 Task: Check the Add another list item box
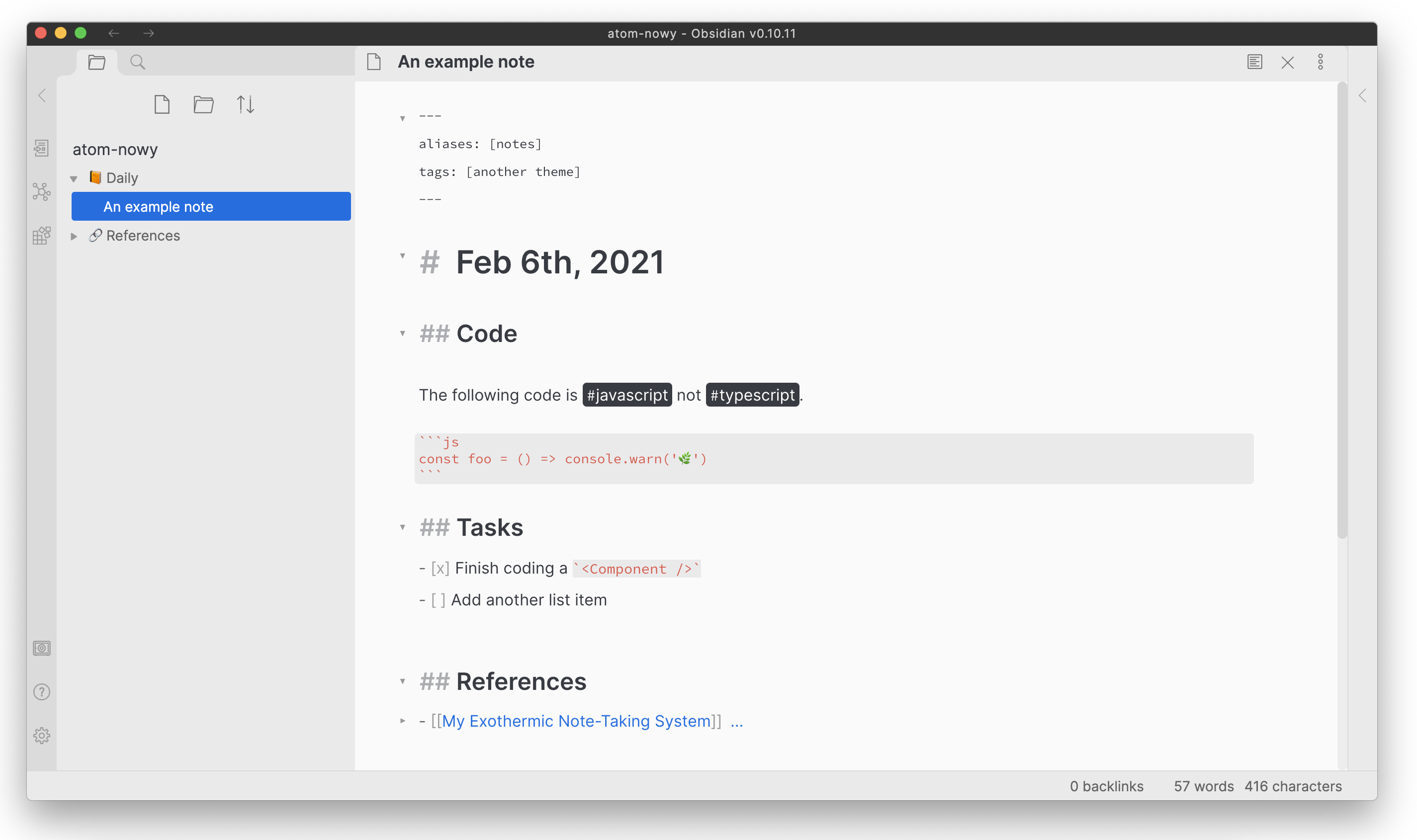coord(438,600)
